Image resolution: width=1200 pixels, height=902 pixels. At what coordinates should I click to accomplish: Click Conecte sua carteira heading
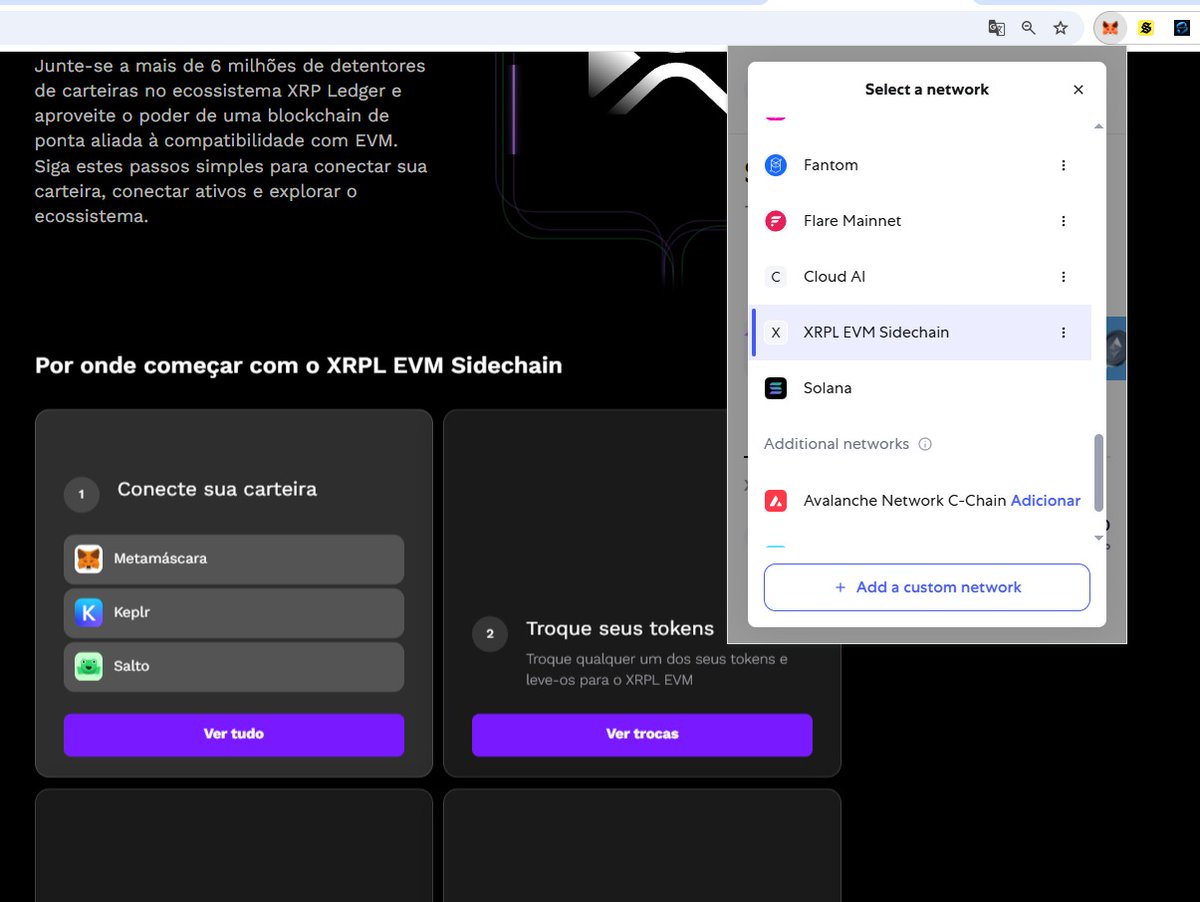pos(217,490)
